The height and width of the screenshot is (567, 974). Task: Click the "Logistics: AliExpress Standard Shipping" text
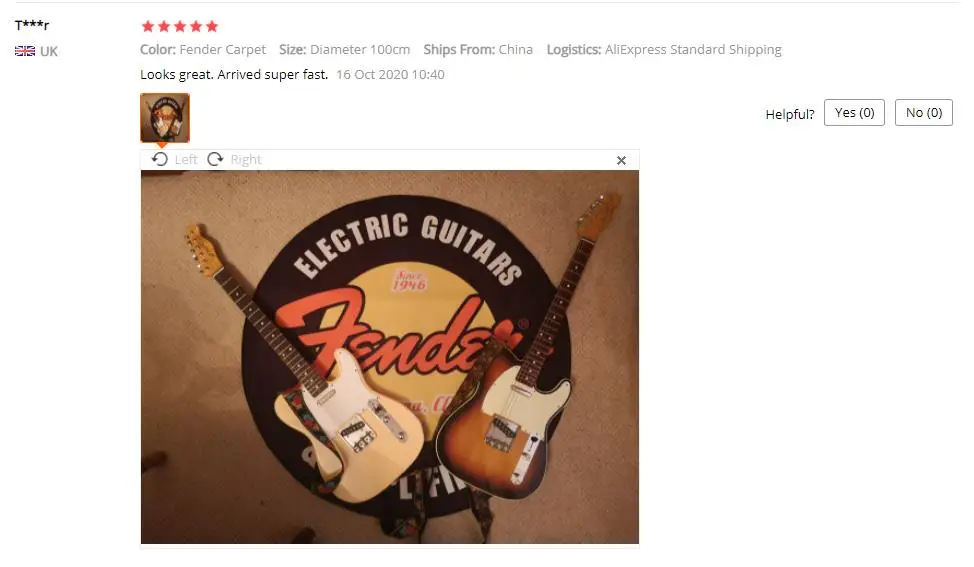pyautogui.click(x=664, y=50)
